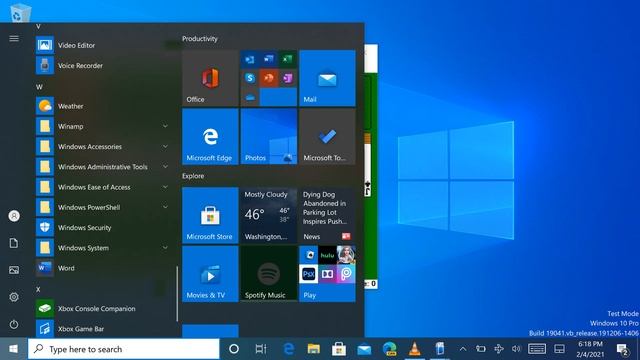
Task: Click the letter W group header
Action: [39, 87]
